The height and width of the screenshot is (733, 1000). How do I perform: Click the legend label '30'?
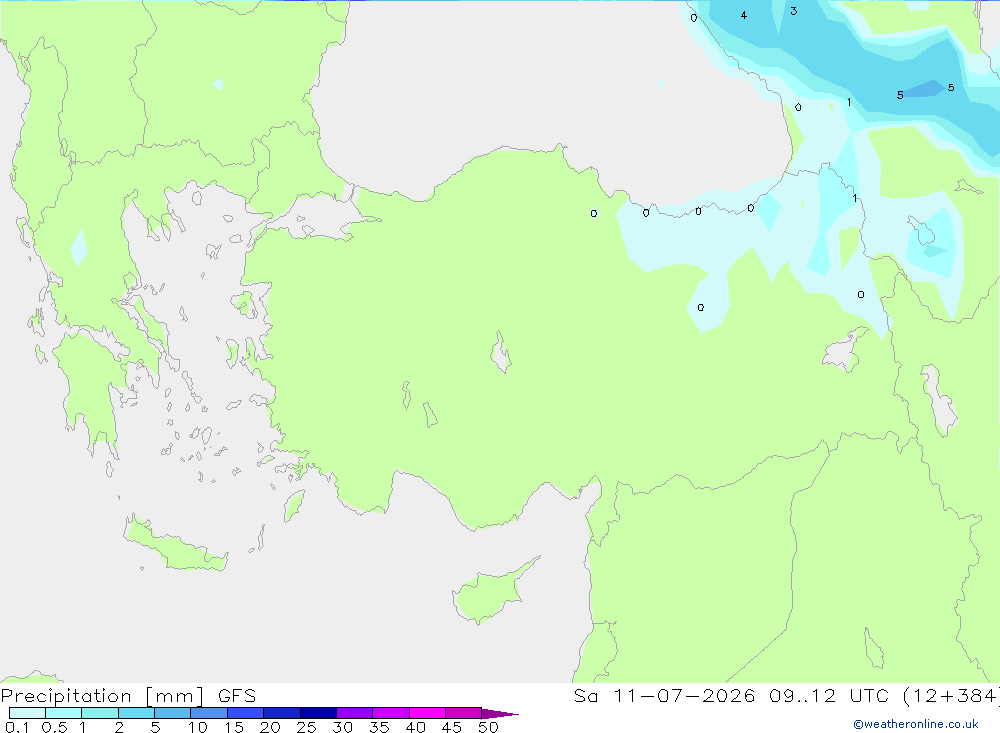coord(343,727)
